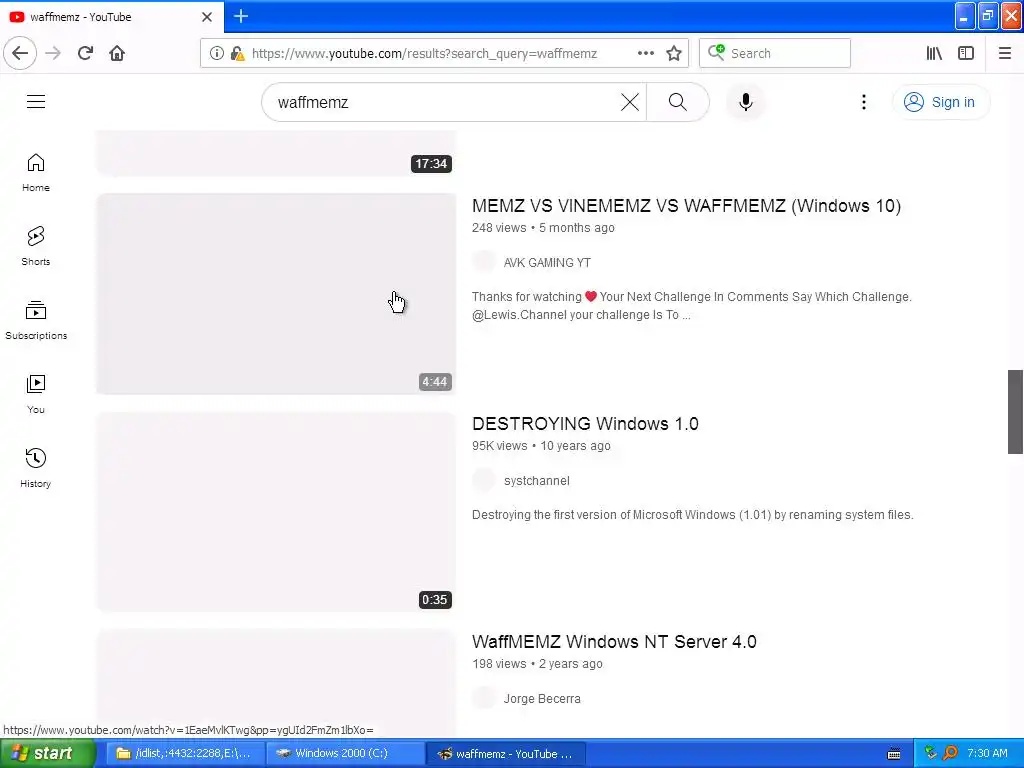Open the DESTROYING Windows 1.0 video title
Image resolution: width=1024 pixels, height=768 pixels.
click(585, 424)
